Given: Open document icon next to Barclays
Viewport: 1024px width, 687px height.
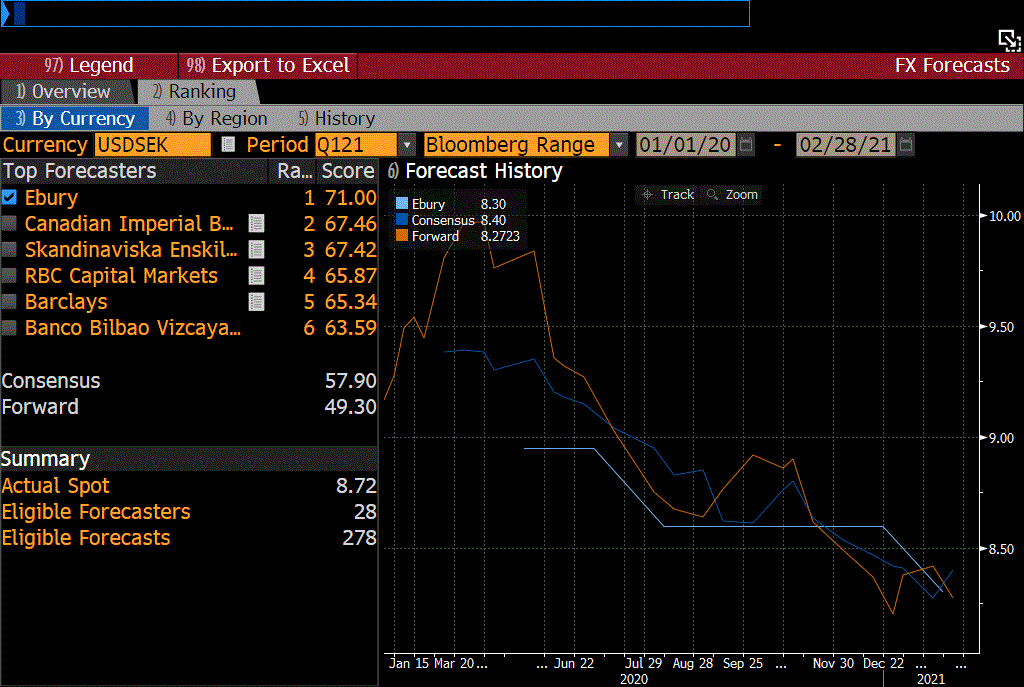Looking at the screenshot, I should pos(257,302).
